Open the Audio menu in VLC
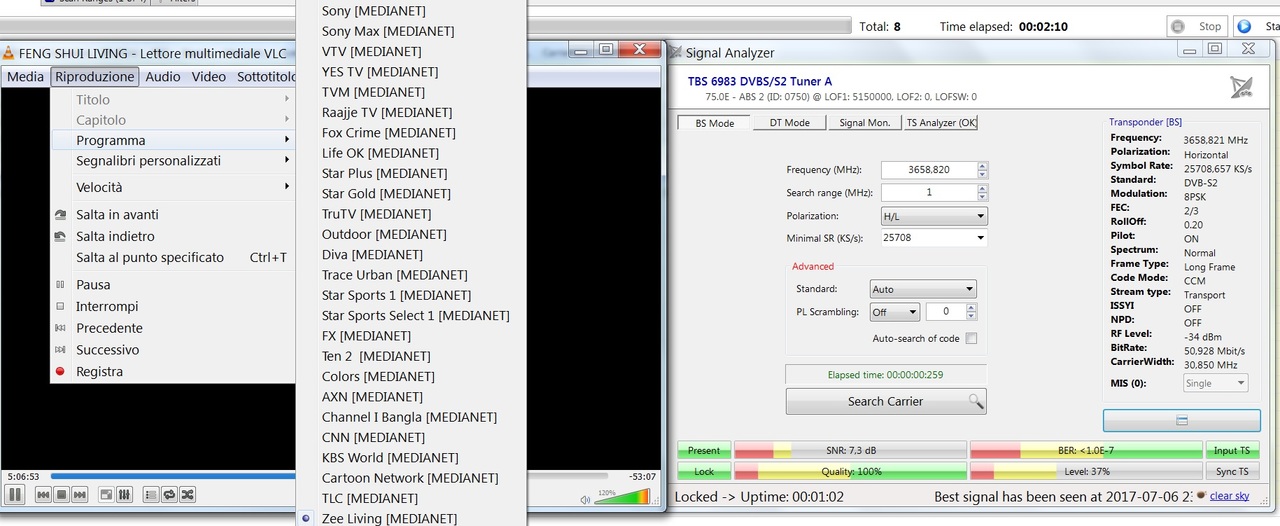Screen dimensions: 1280x526 tap(163, 77)
